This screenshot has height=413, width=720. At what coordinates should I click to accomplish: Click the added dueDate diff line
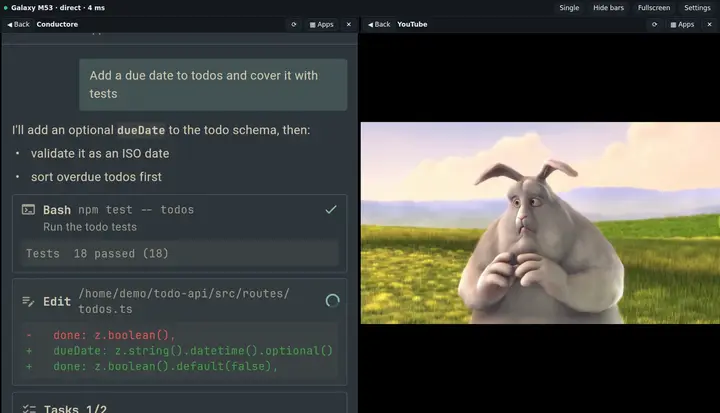click(193, 351)
